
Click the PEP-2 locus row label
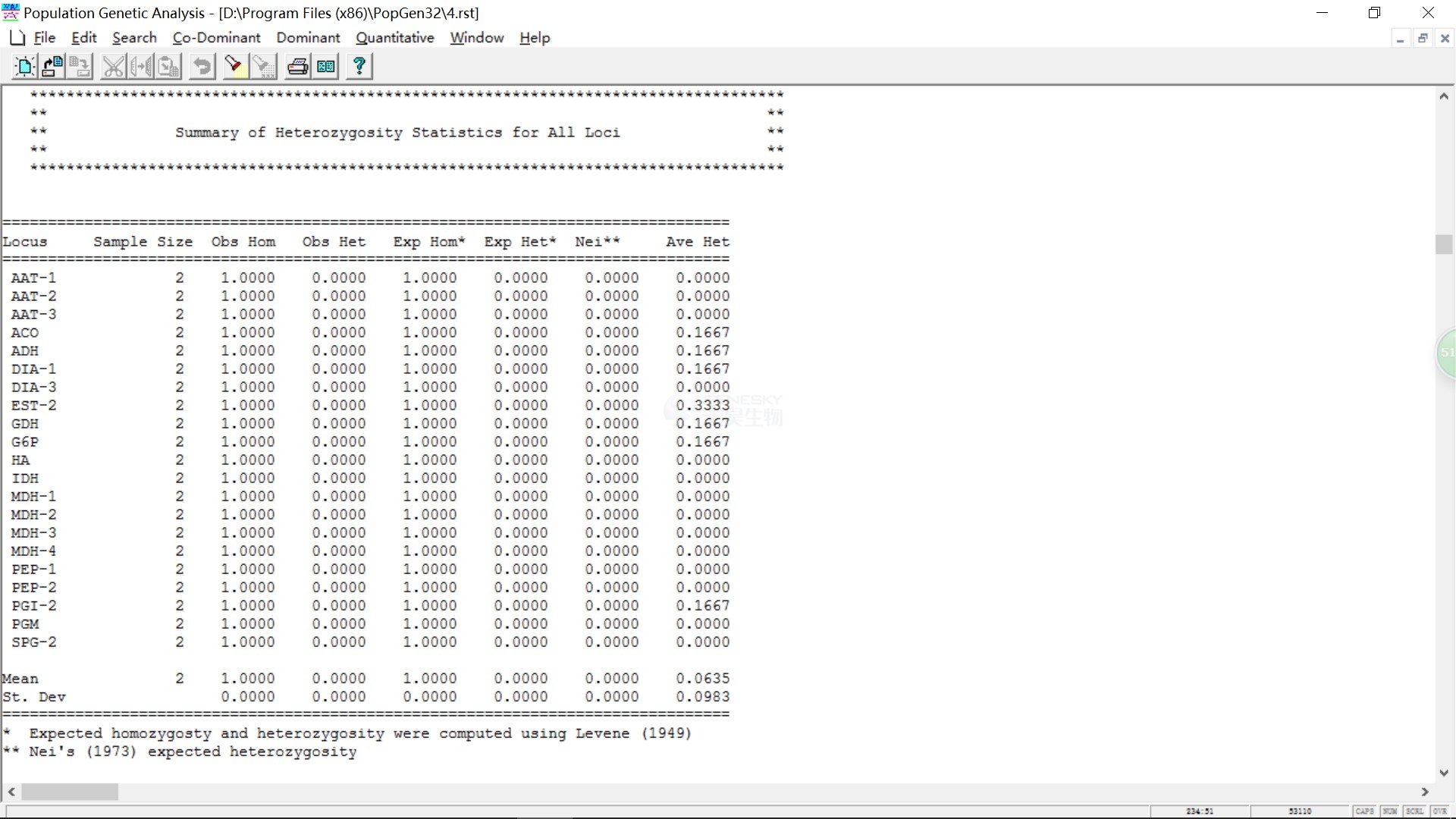(34, 588)
